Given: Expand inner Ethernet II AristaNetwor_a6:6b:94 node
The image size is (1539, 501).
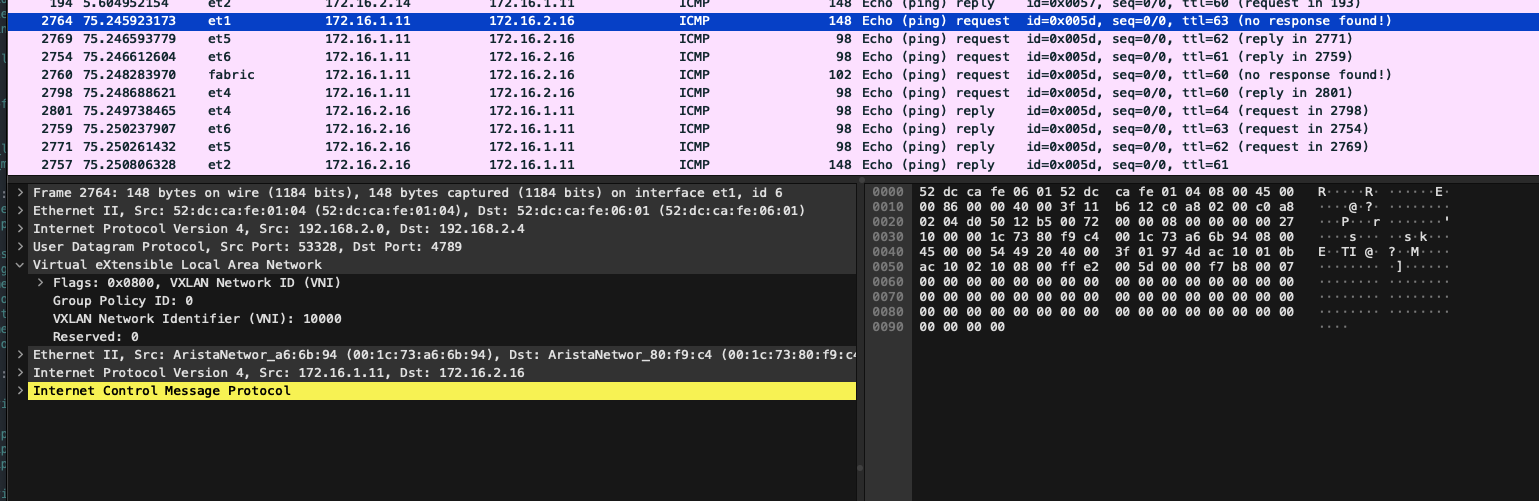Looking at the screenshot, I should (x=21, y=354).
